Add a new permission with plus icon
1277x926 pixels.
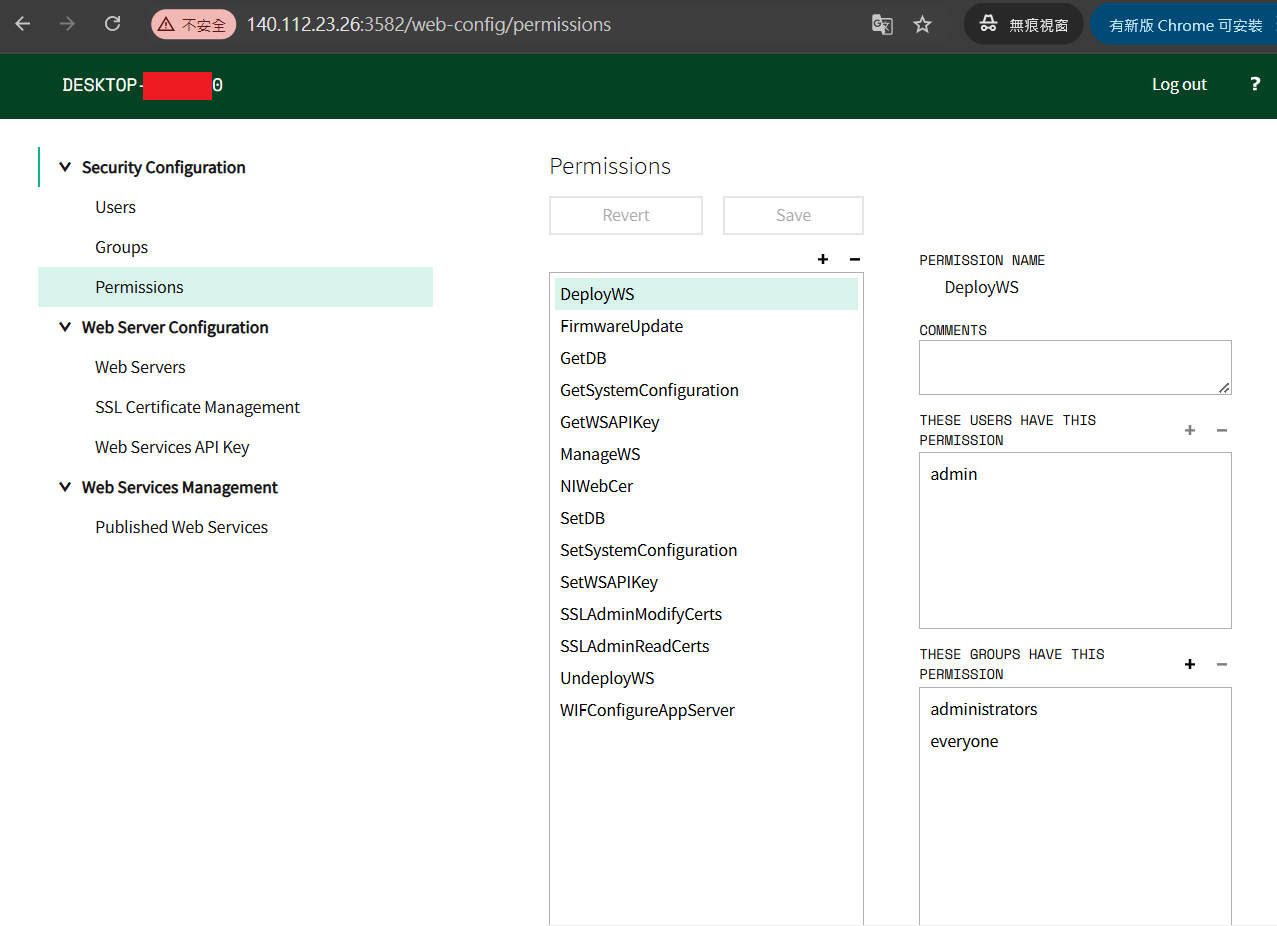pyautogui.click(x=823, y=259)
